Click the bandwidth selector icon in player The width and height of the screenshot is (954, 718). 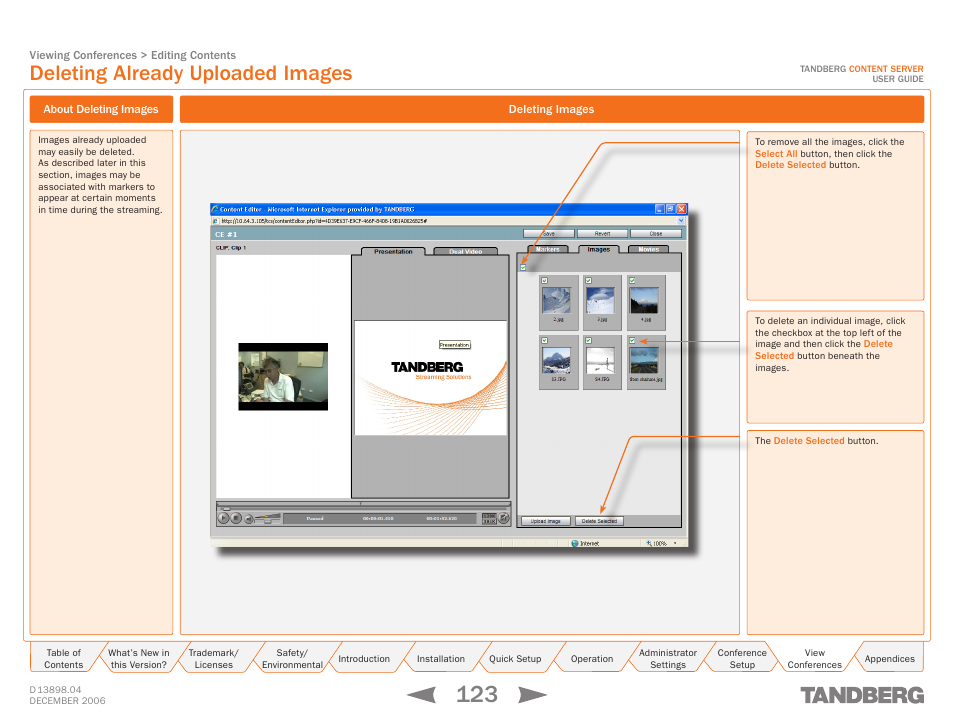click(489, 518)
